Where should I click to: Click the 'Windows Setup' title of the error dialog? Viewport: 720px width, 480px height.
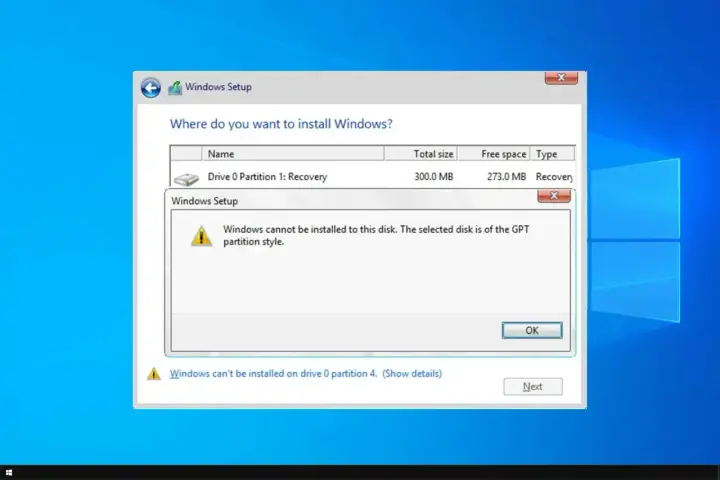tap(204, 201)
